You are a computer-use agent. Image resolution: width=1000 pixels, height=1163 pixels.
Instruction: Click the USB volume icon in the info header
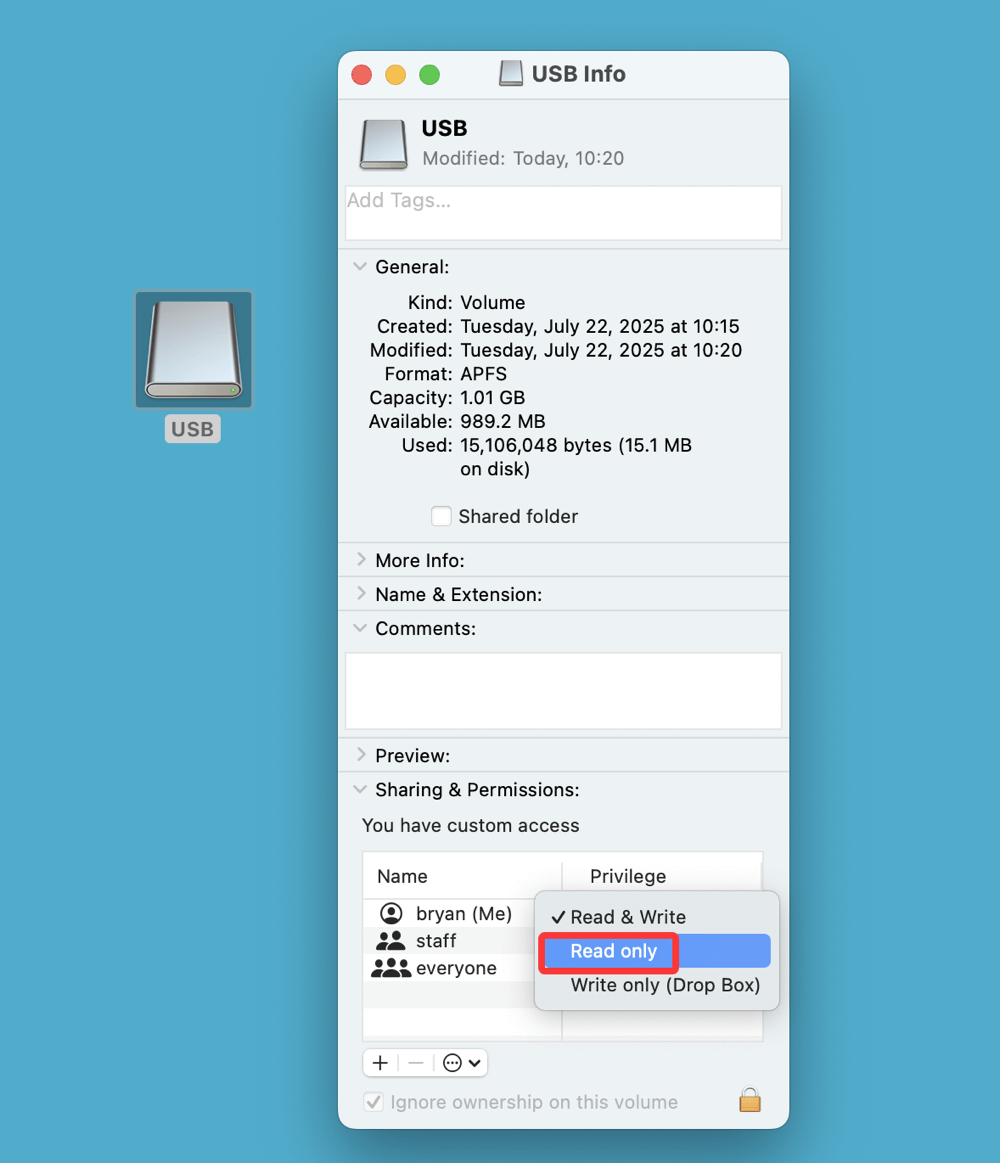click(383, 144)
